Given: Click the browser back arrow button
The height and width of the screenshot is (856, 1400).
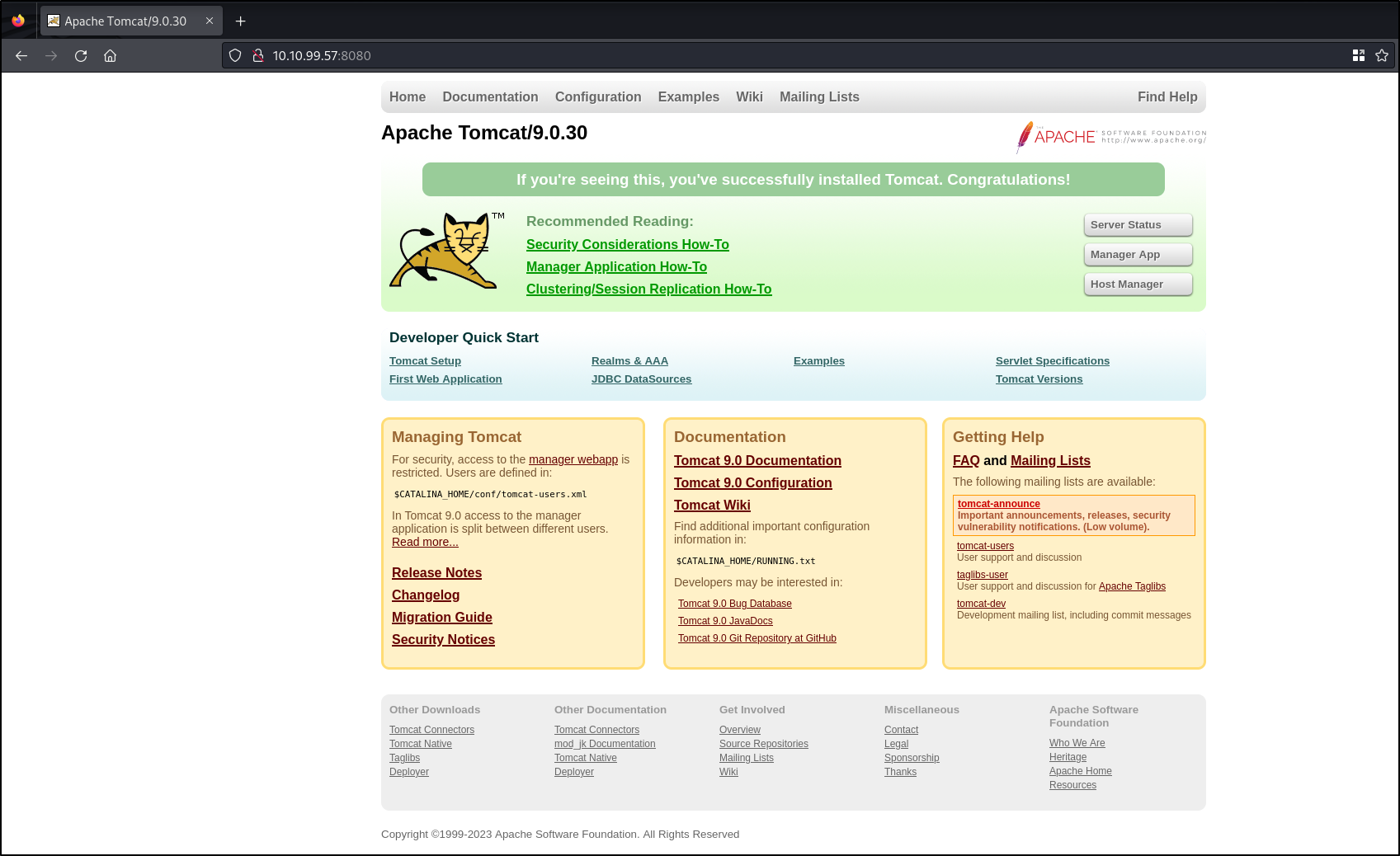Looking at the screenshot, I should [21, 55].
